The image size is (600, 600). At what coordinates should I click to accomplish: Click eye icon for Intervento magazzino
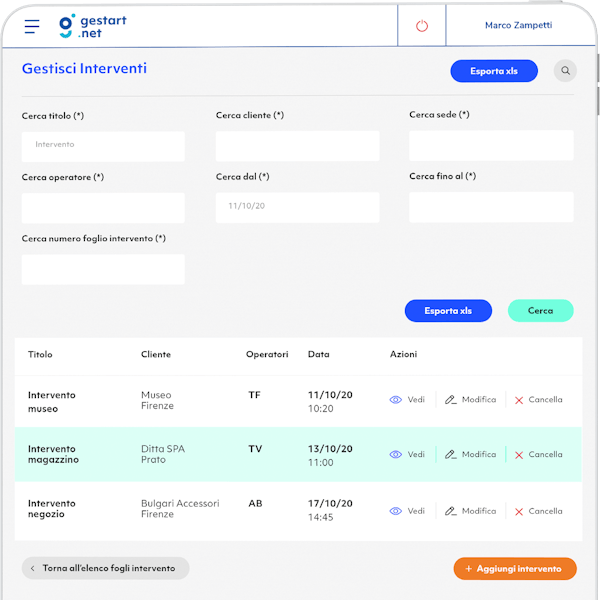[396, 455]
